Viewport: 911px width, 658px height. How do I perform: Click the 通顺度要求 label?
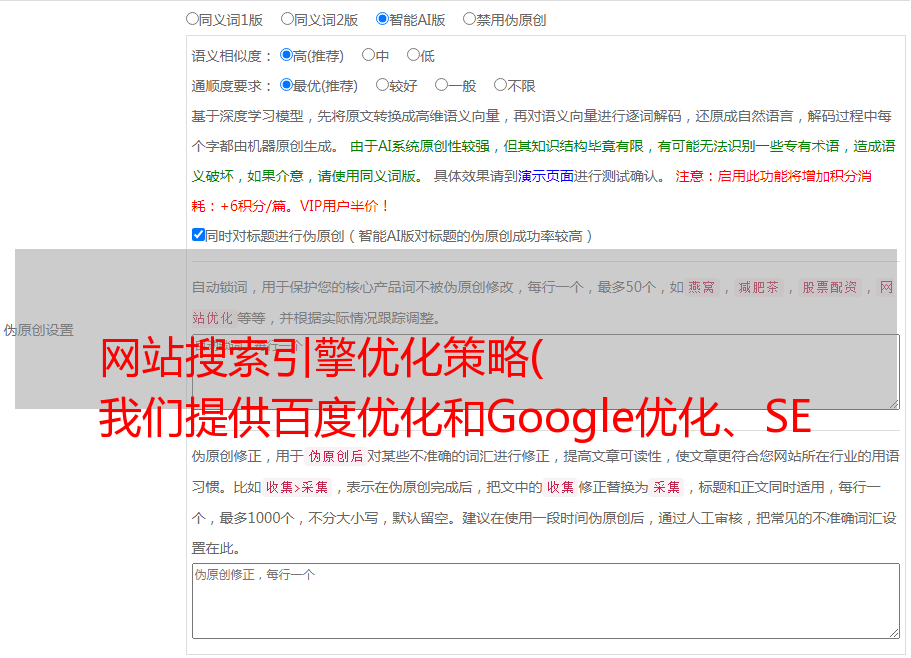point(231,86)
